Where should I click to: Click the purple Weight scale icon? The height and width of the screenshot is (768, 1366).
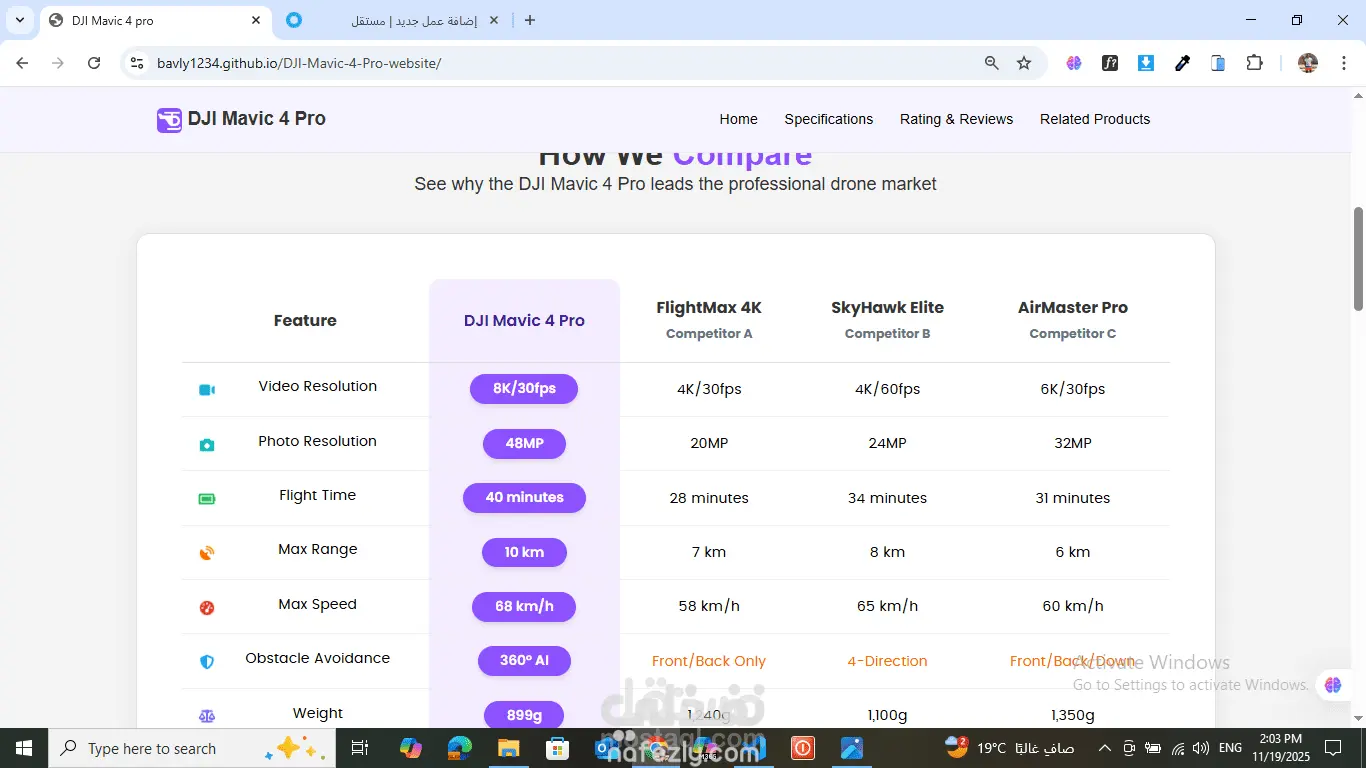[207, 716]
